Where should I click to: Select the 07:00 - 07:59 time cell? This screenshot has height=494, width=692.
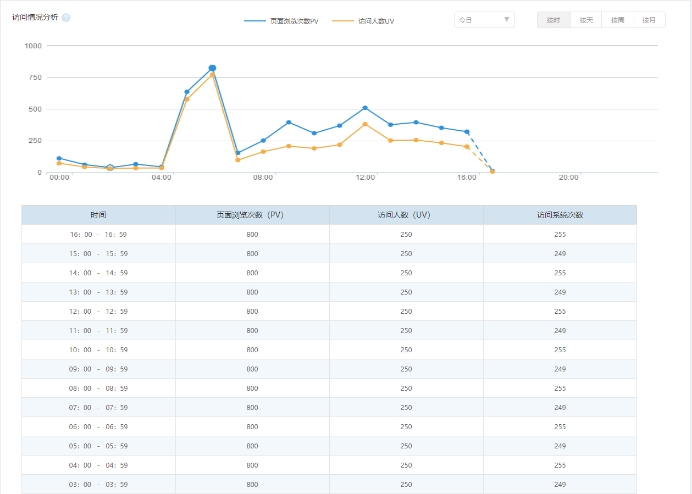pyautogui.click(x=98, y=407)
